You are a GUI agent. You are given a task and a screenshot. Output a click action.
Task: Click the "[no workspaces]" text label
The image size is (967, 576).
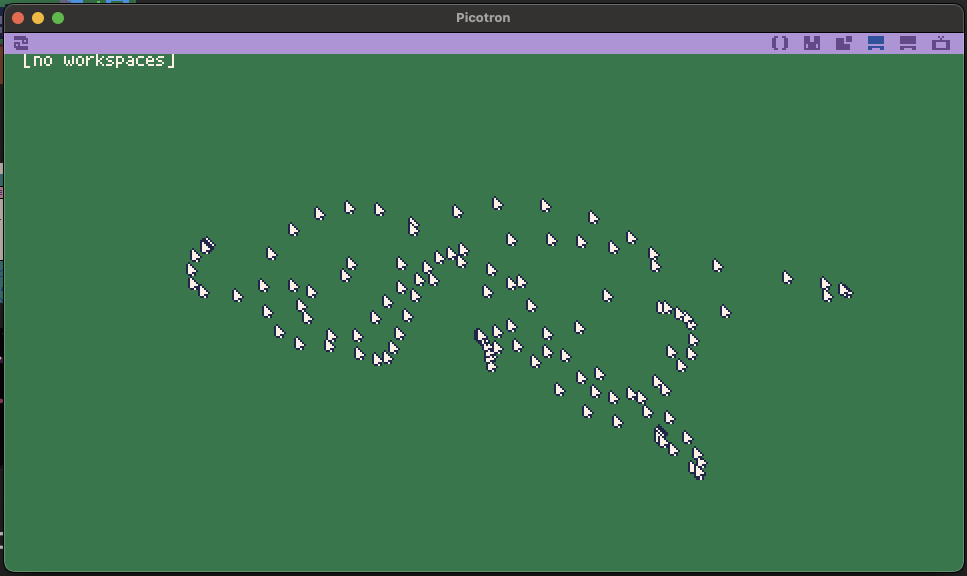99,60
